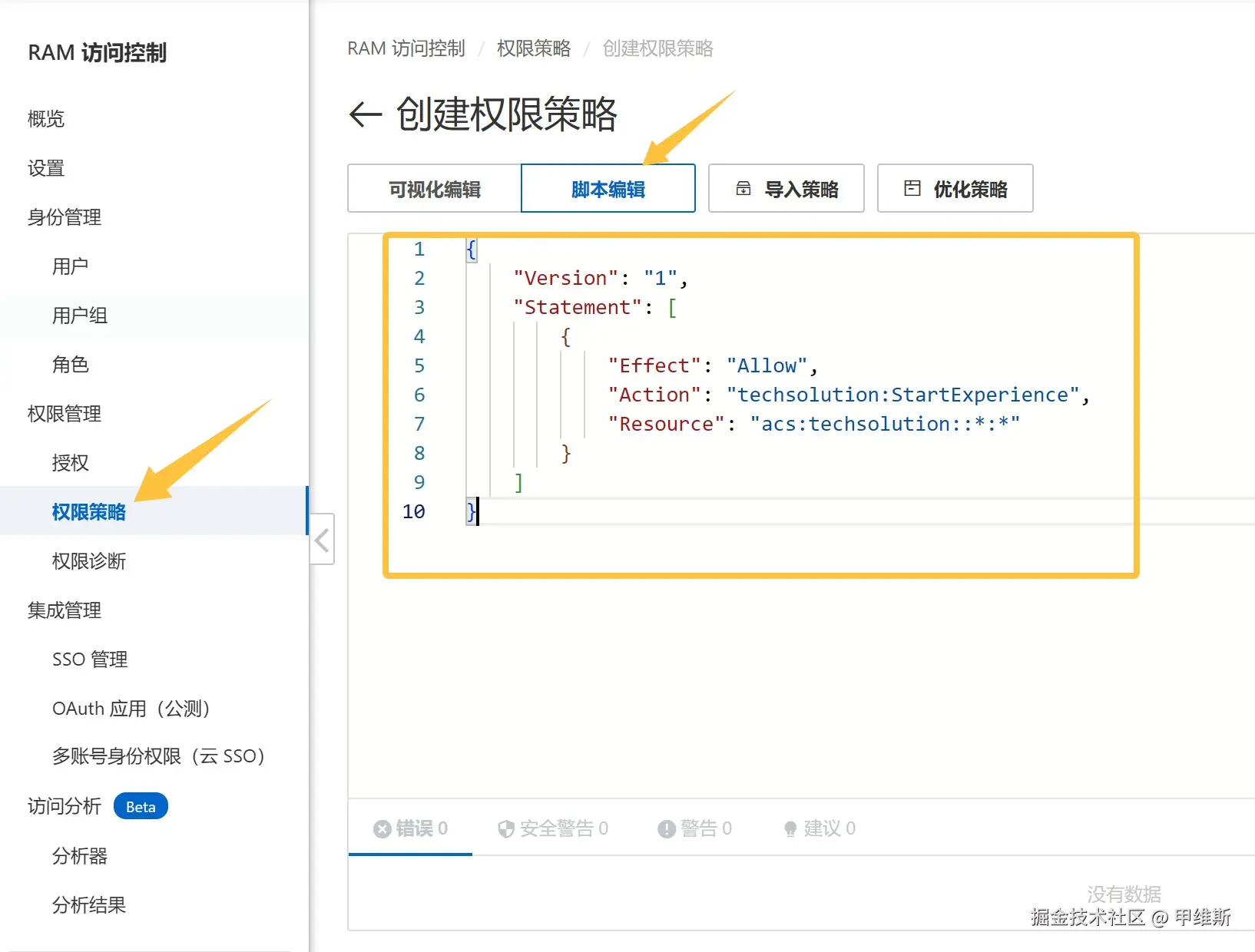Click the 建议 lightbulb icon
The height and width of the screenshot is (952, 1255).
click(790, 829)
